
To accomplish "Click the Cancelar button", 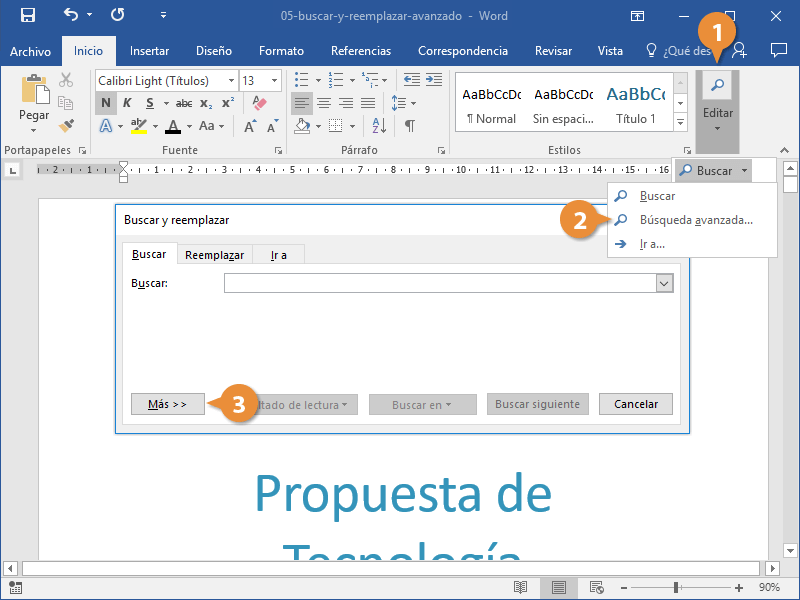I will (635, 404).
